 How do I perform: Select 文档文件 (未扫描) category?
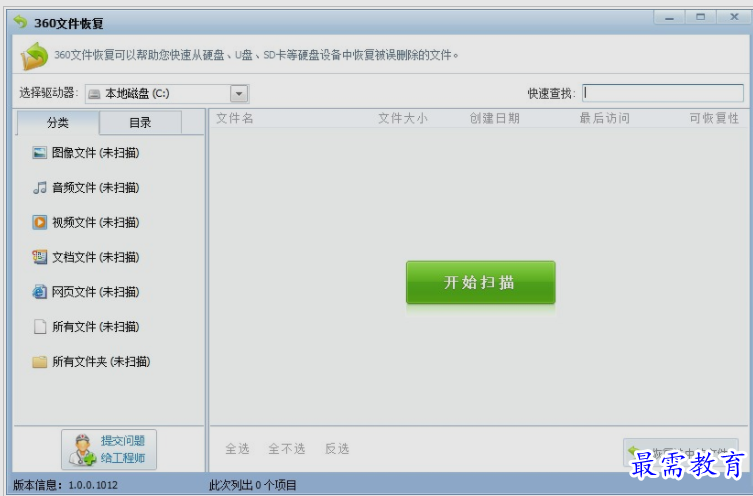click(85, 257)
